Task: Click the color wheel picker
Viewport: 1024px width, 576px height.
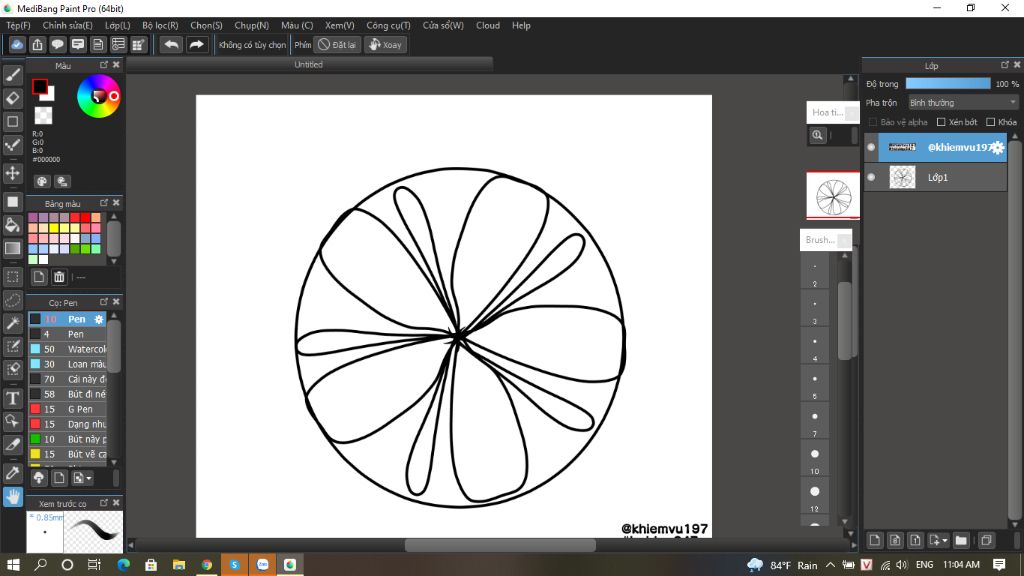Action: (x=98, y=96)
